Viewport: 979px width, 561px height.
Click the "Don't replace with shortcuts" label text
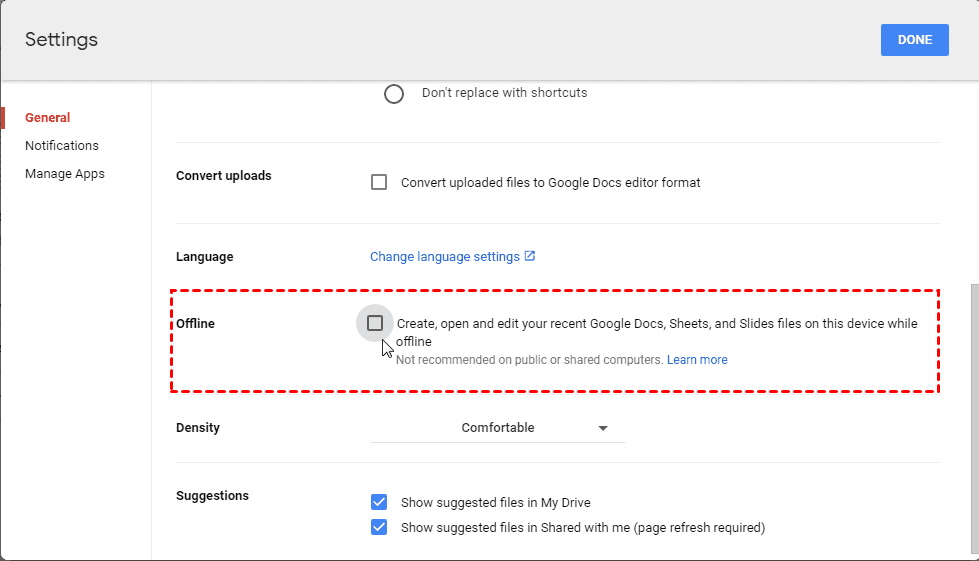[x=504, y=93]
